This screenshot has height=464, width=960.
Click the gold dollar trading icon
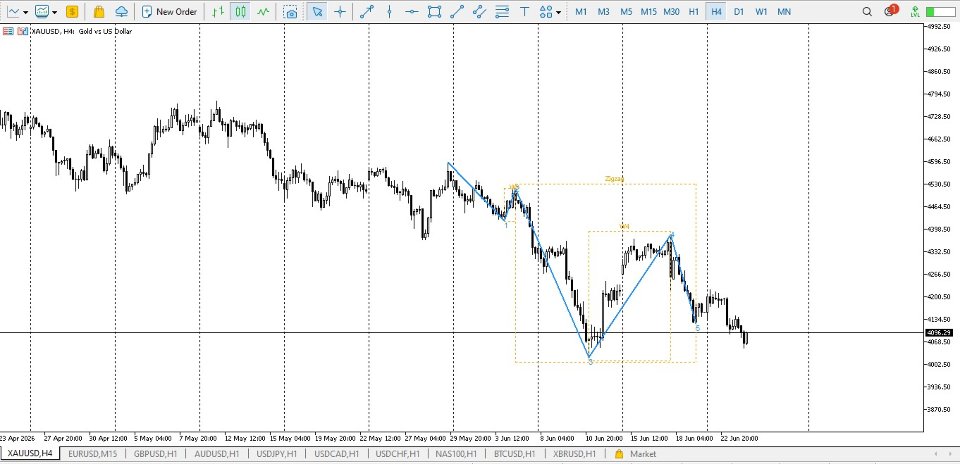click(x=72, y=11)
